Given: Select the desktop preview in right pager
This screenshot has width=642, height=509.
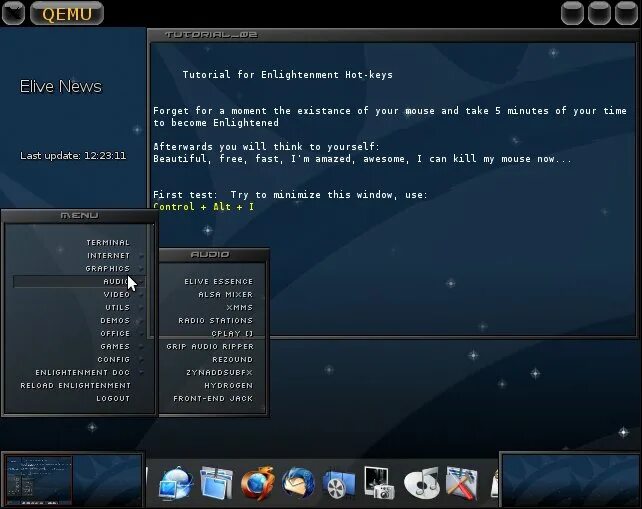Looking at the screenshot, I should 569,480.
